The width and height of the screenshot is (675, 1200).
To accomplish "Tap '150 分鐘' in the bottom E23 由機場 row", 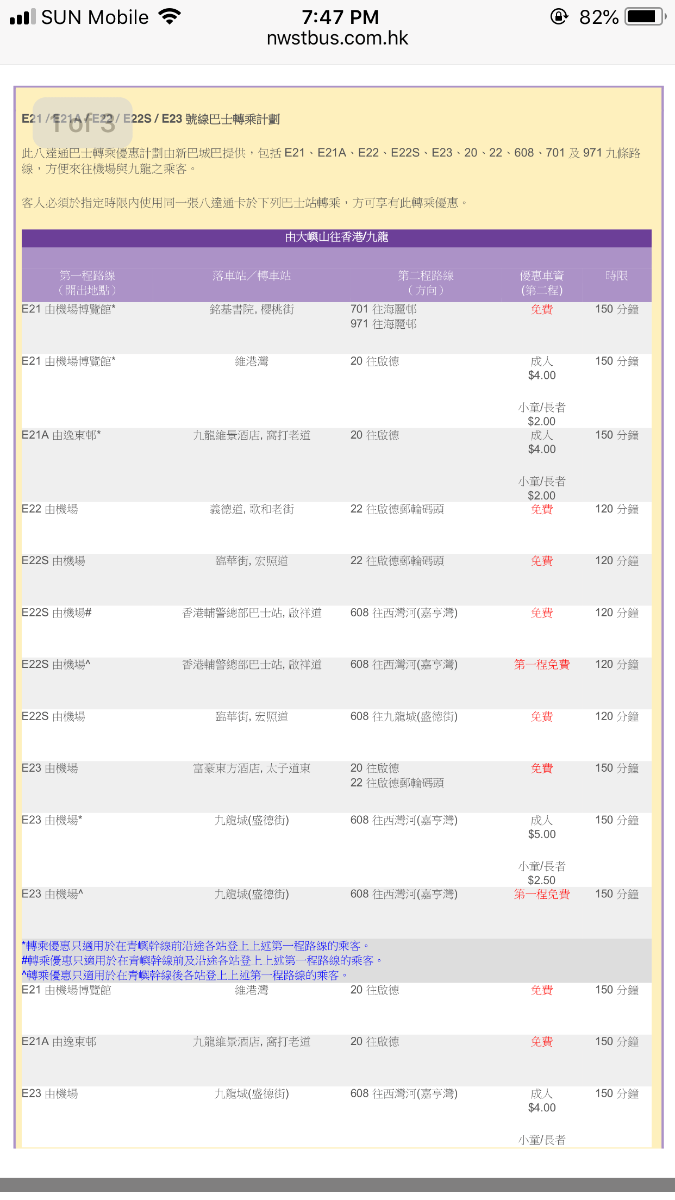I will pos(617,1095).
